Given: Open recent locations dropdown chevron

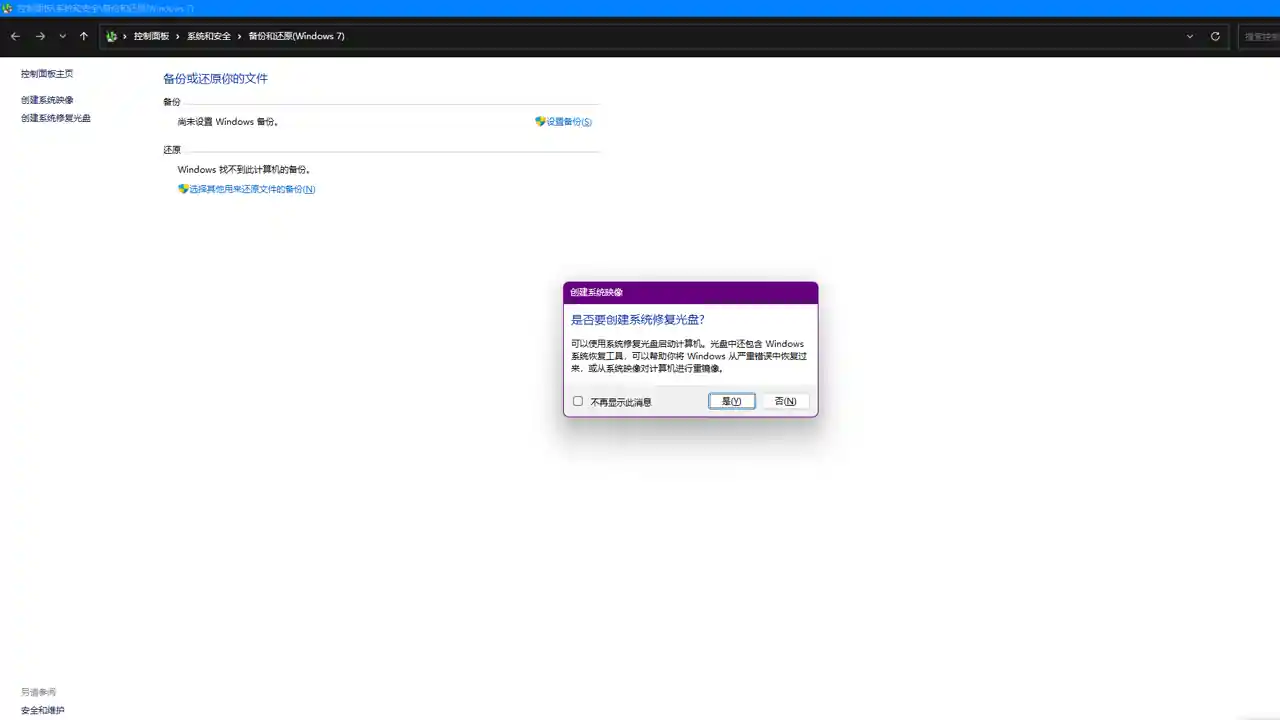Looking at the screenshot, I should [x=62, y=36].
